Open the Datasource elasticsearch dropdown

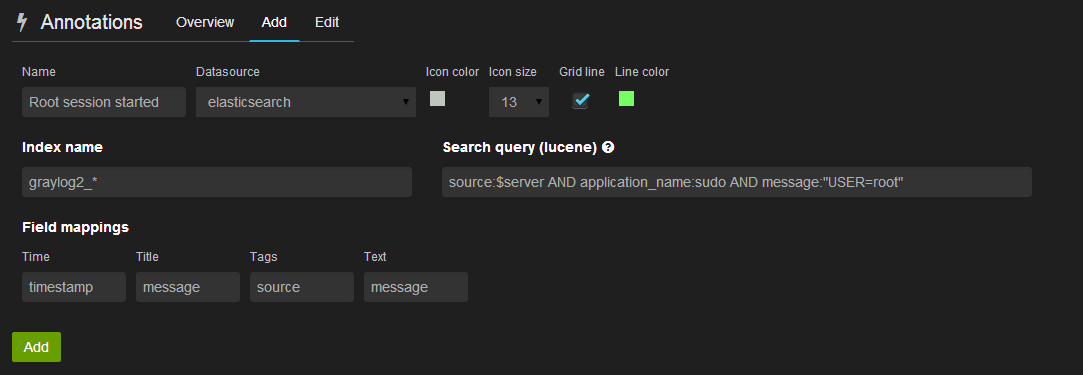point(306,102)
